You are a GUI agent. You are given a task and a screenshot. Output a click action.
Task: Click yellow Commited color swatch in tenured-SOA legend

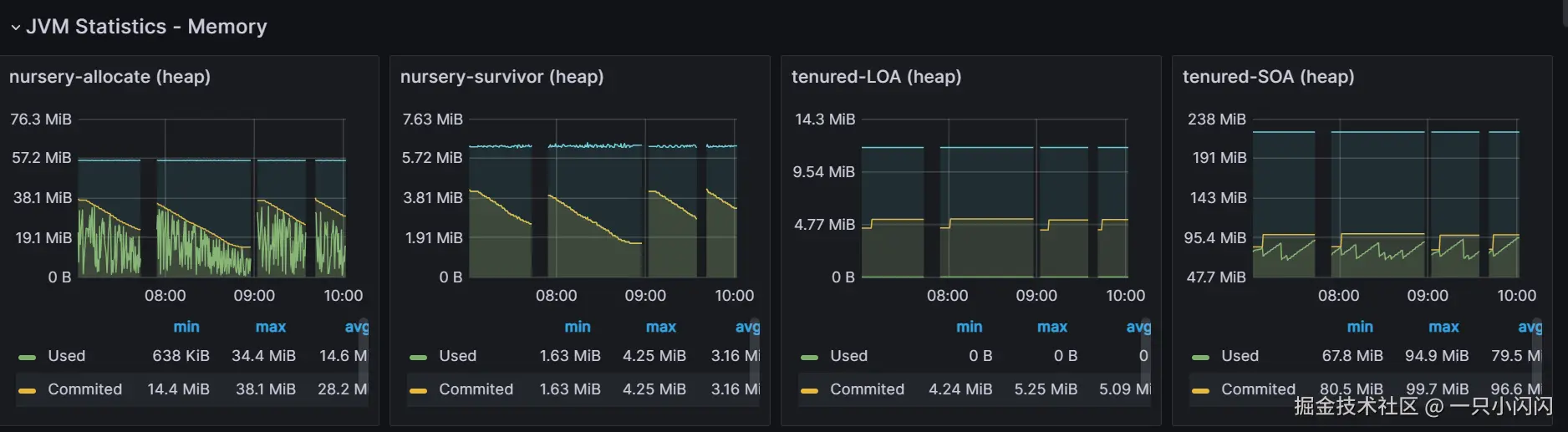[1200, 390]
